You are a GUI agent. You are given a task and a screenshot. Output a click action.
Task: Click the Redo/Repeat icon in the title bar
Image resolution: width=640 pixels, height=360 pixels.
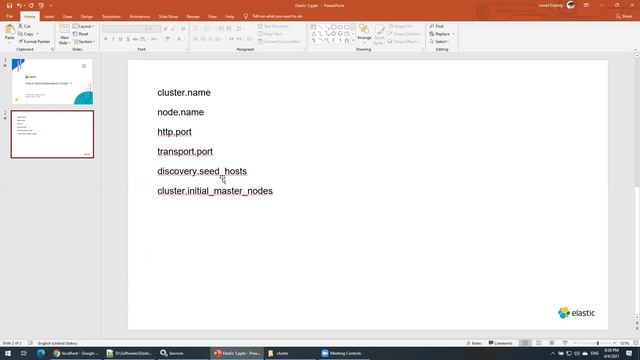(x=31, y=6)
